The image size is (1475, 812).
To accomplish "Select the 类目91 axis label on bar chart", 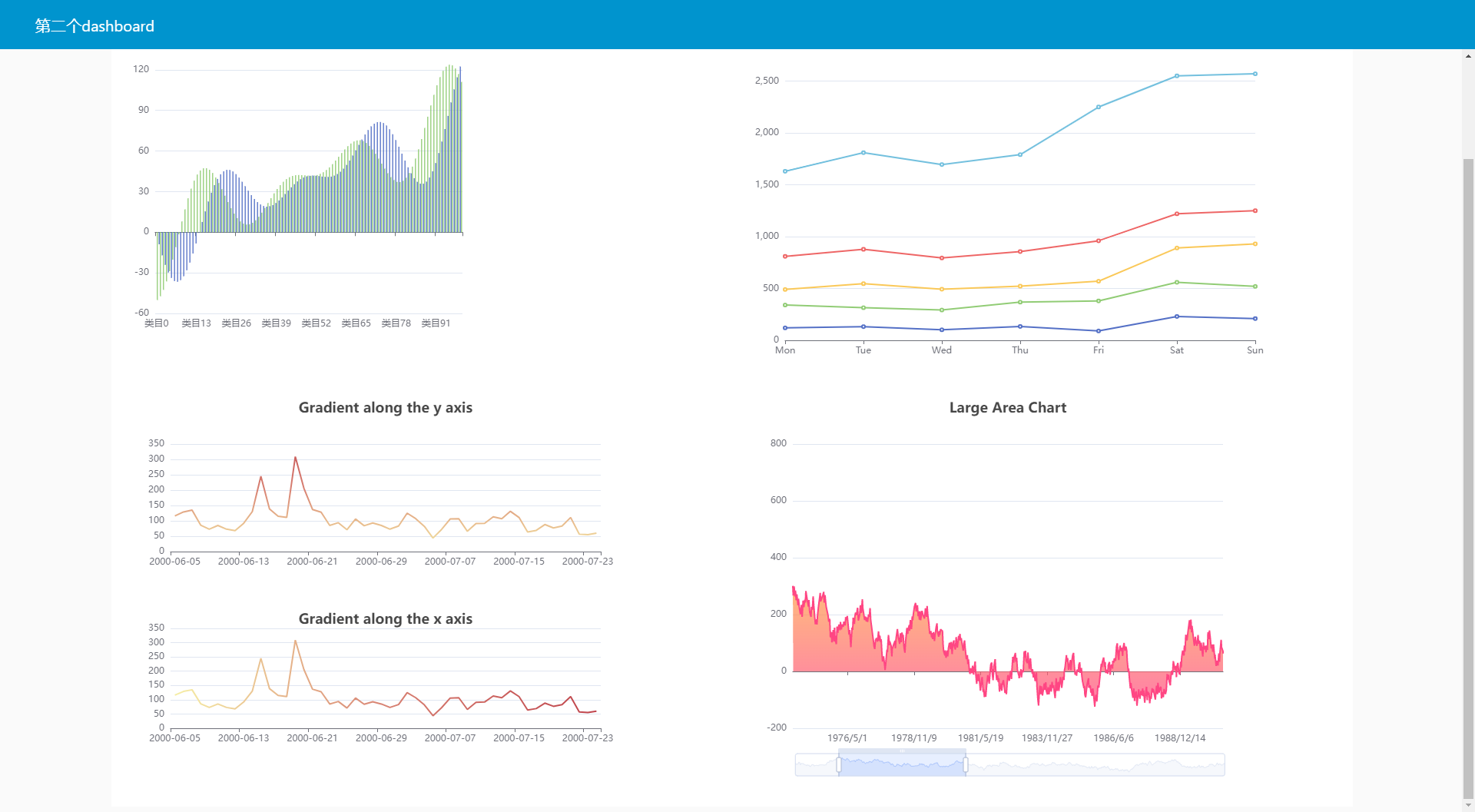I will coord(436,323).
